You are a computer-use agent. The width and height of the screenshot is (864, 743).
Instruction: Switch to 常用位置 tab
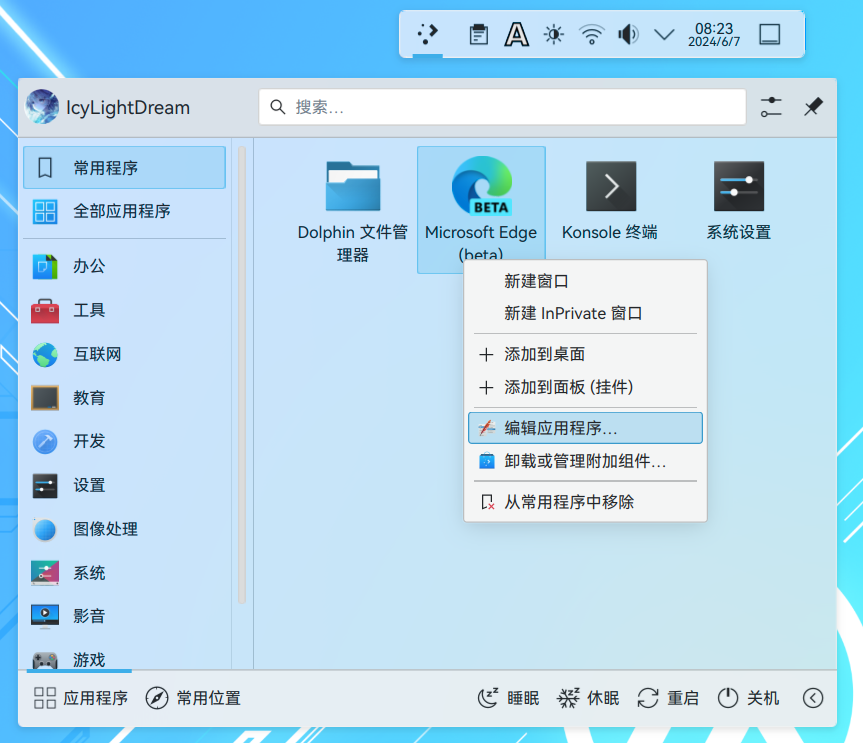tap(194, 698)
